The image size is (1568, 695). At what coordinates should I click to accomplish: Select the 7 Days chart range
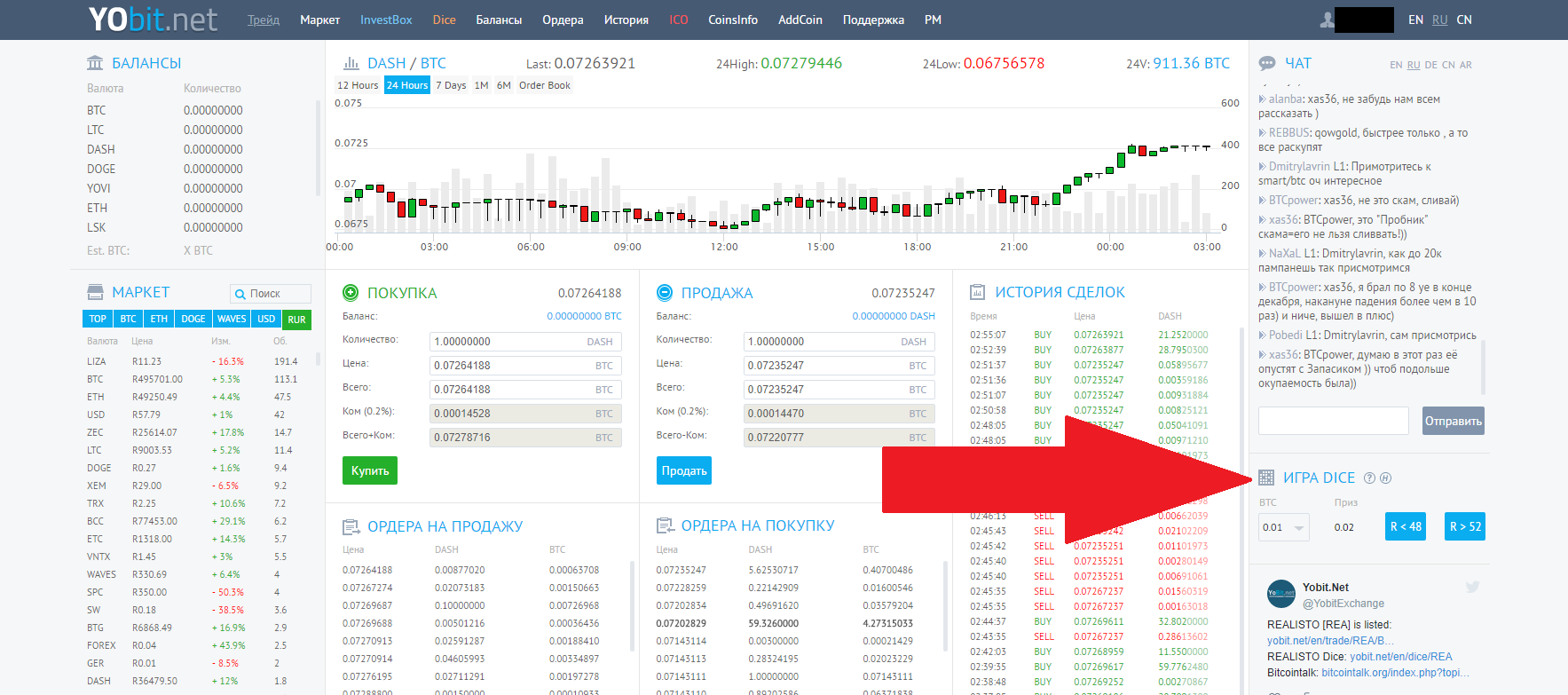451,85
